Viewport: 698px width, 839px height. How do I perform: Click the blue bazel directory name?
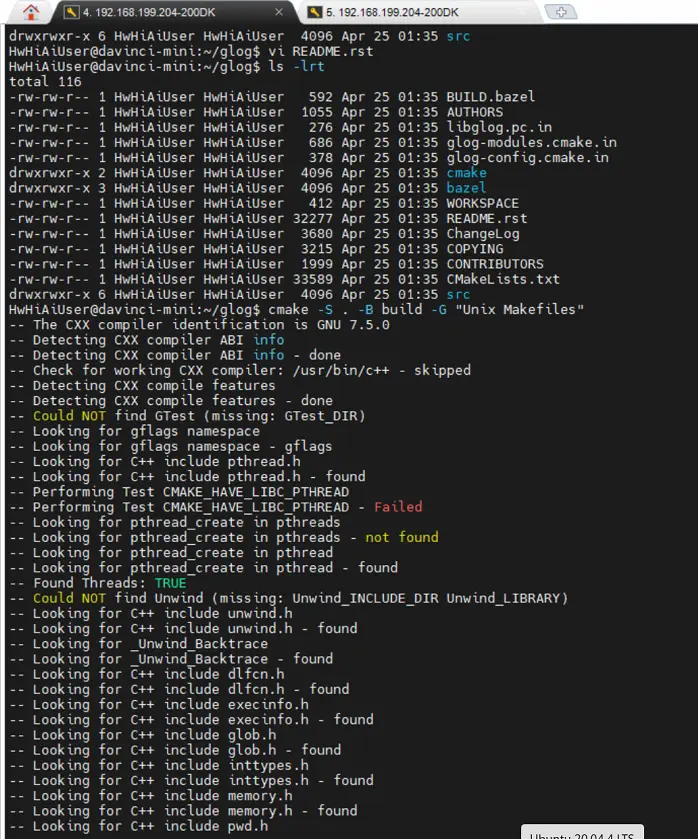[466, 188]
